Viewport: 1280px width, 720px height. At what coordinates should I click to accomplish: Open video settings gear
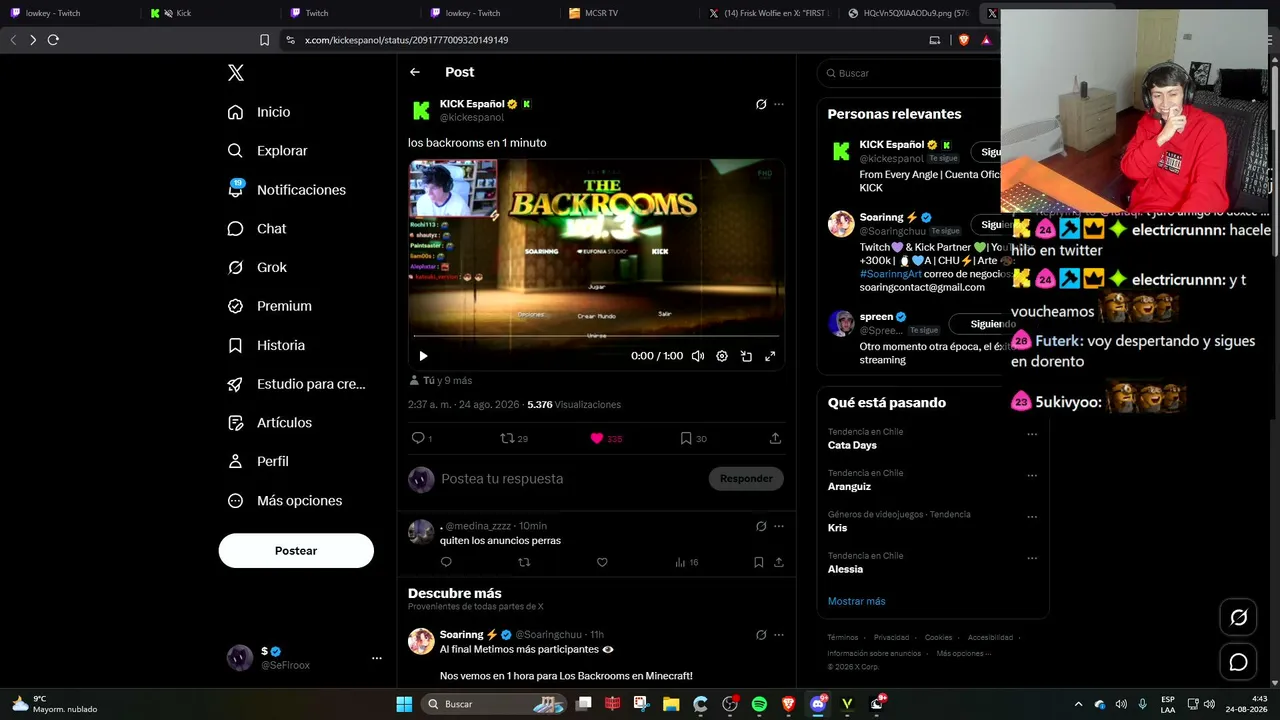pos(722,356)
